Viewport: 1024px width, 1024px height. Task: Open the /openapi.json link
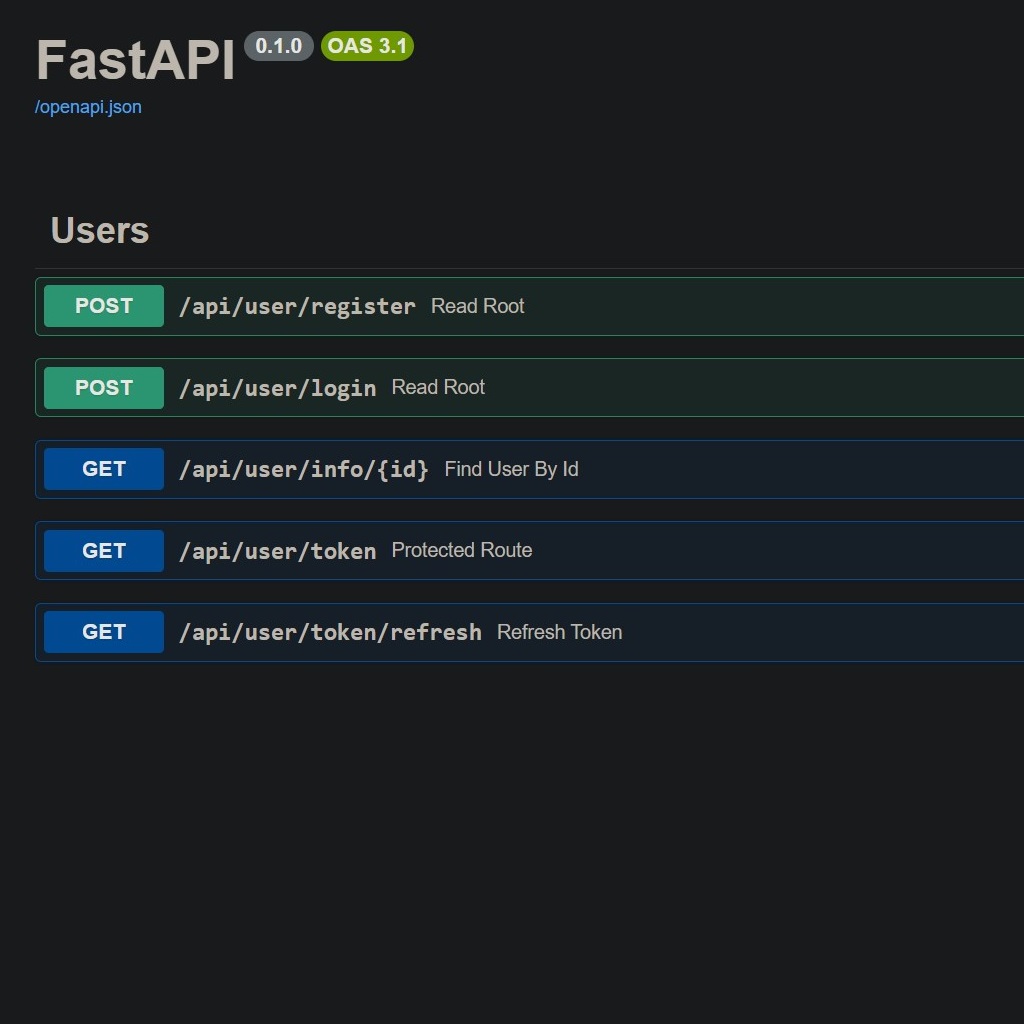pyautogui.click(x=88, y=107)
